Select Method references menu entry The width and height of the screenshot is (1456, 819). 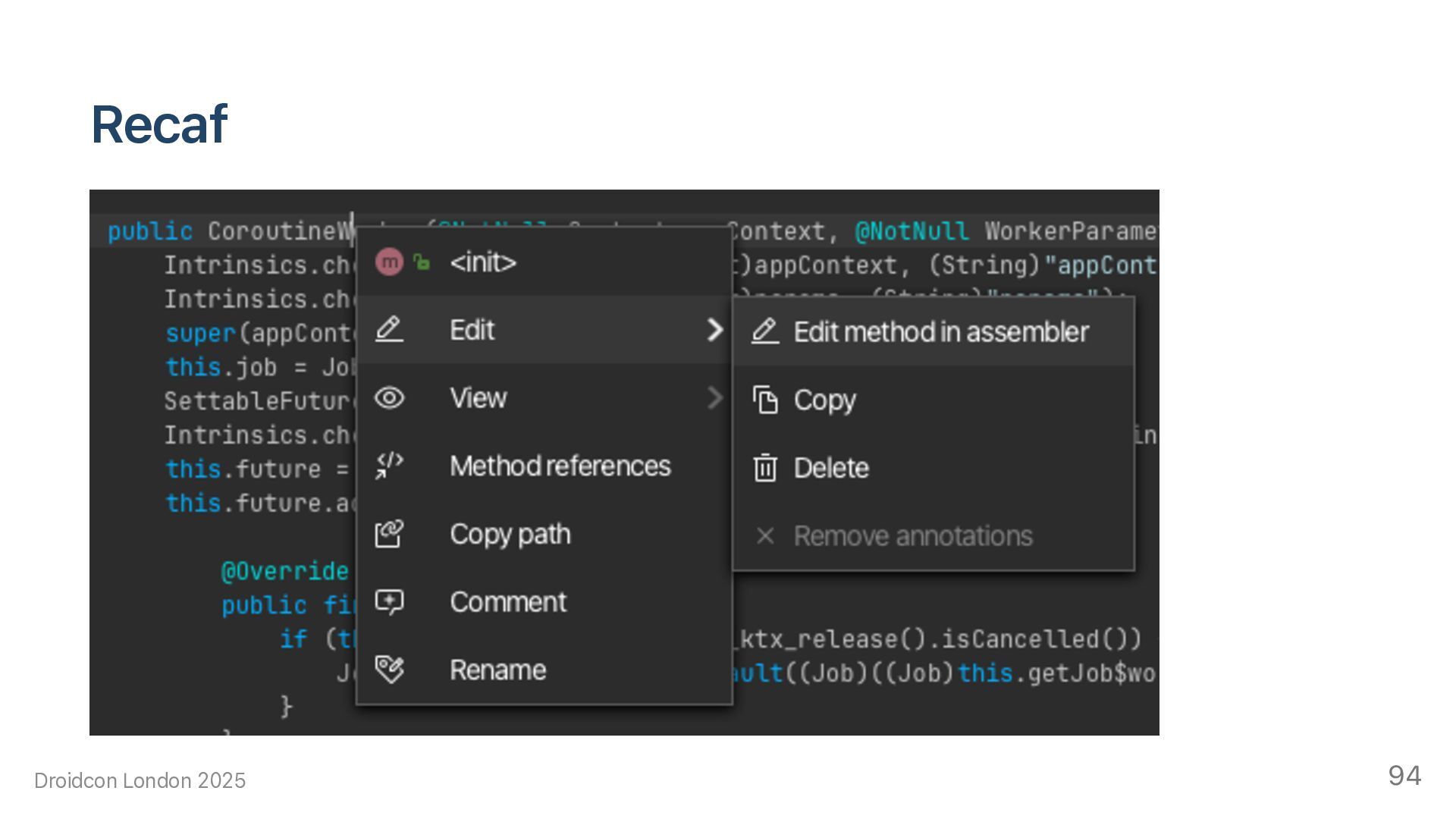pos(560,466)
